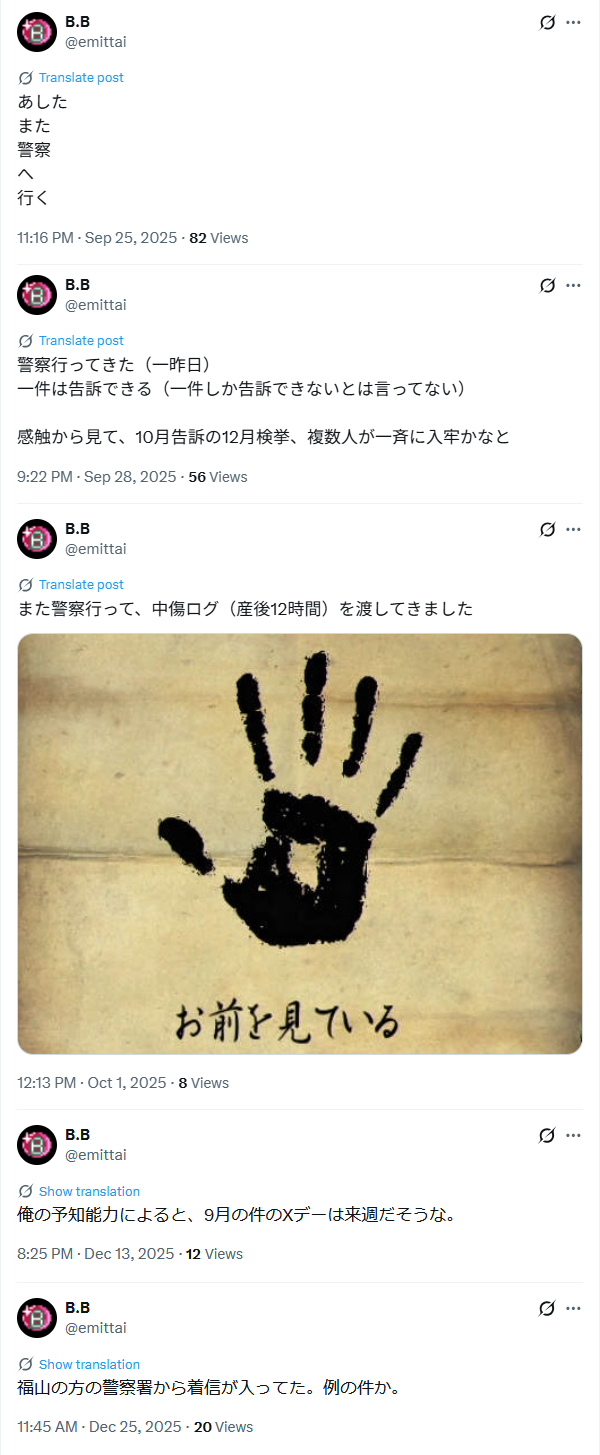
Task: Open timestamp 11:16 PM · Sep 25, 2025
Action: pyautogui.click(x=97, y=238)
